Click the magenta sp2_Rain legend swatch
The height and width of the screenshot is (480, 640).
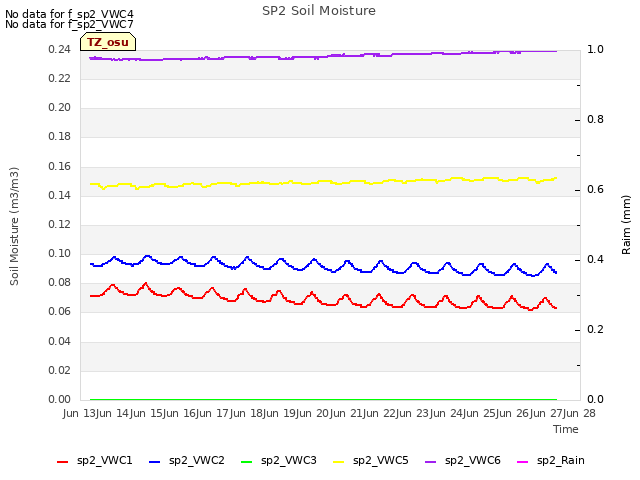(x=522, y=462)
